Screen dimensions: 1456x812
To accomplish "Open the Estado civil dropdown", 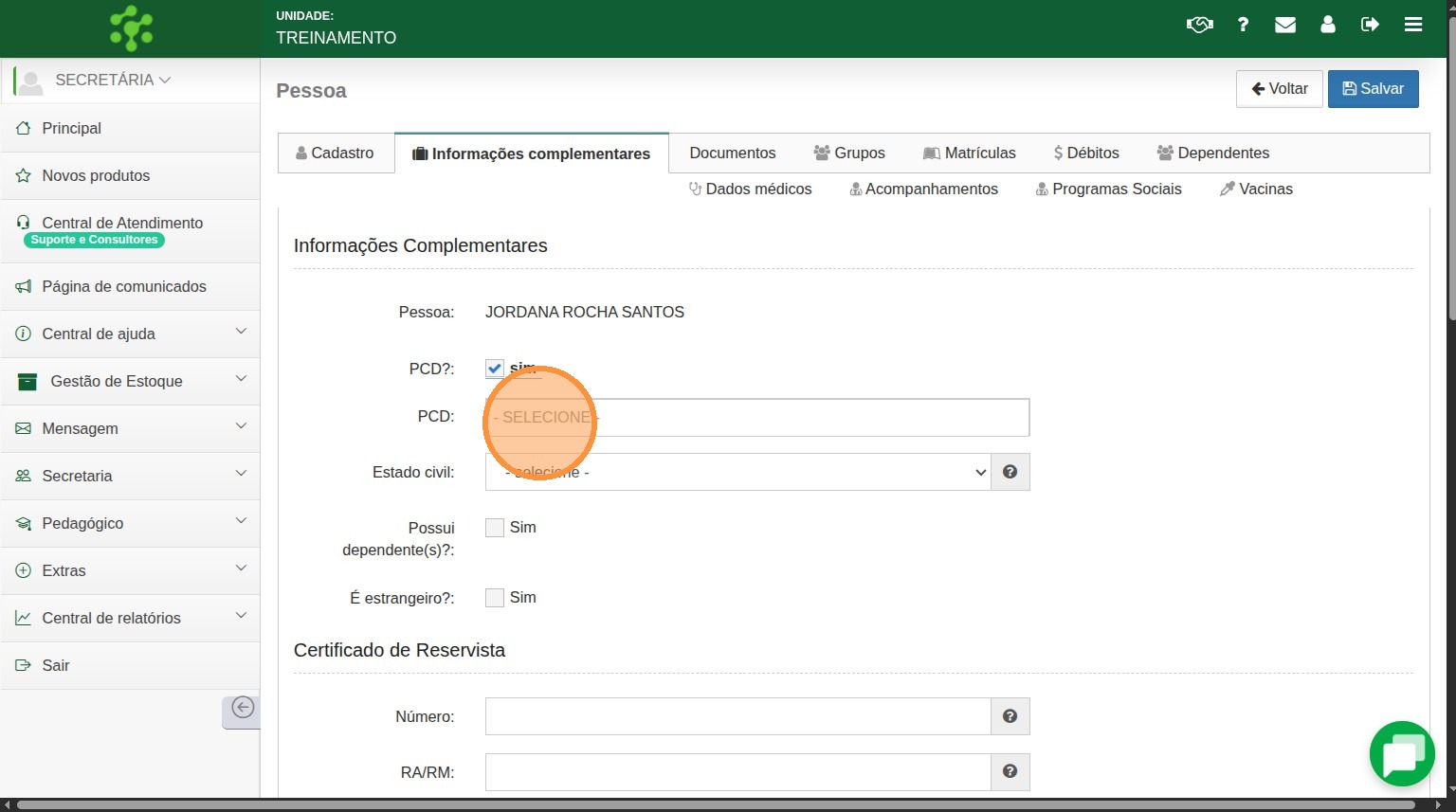I will coord(737,472).
